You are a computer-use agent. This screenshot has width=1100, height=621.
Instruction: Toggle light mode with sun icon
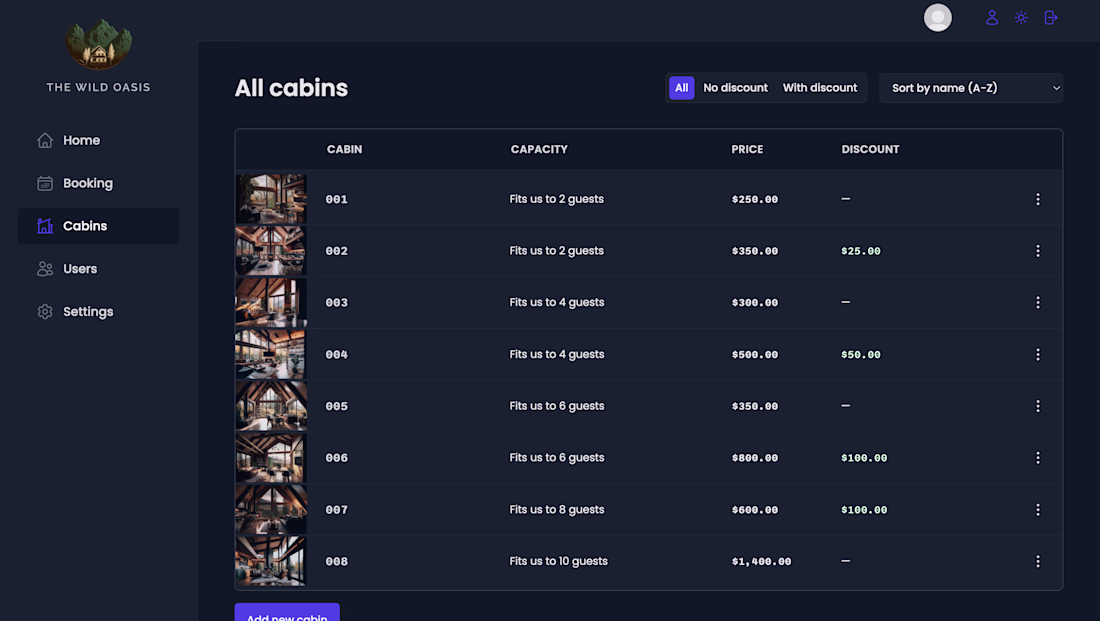click(1021, 18)
